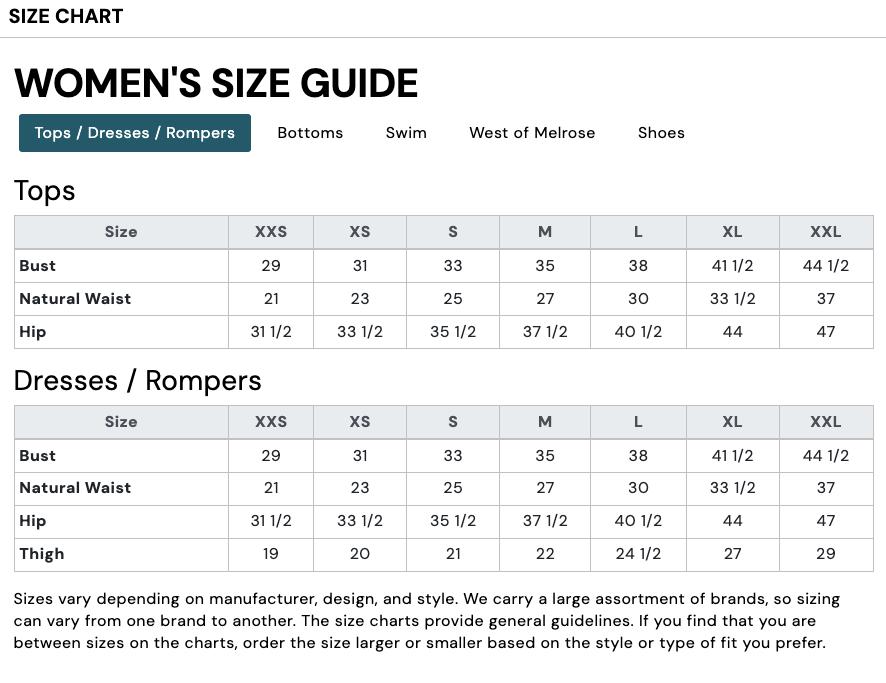Click the sizing disclaimer paragraph text

(427, 620)
